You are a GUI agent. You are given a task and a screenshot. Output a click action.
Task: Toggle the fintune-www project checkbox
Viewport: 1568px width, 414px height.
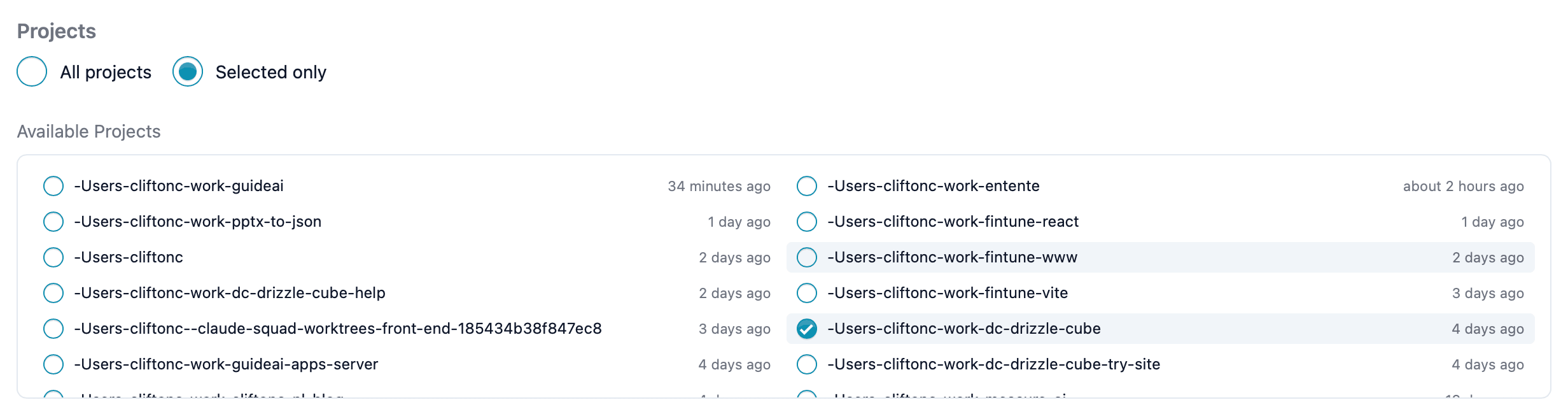click(x=807, y=257)
